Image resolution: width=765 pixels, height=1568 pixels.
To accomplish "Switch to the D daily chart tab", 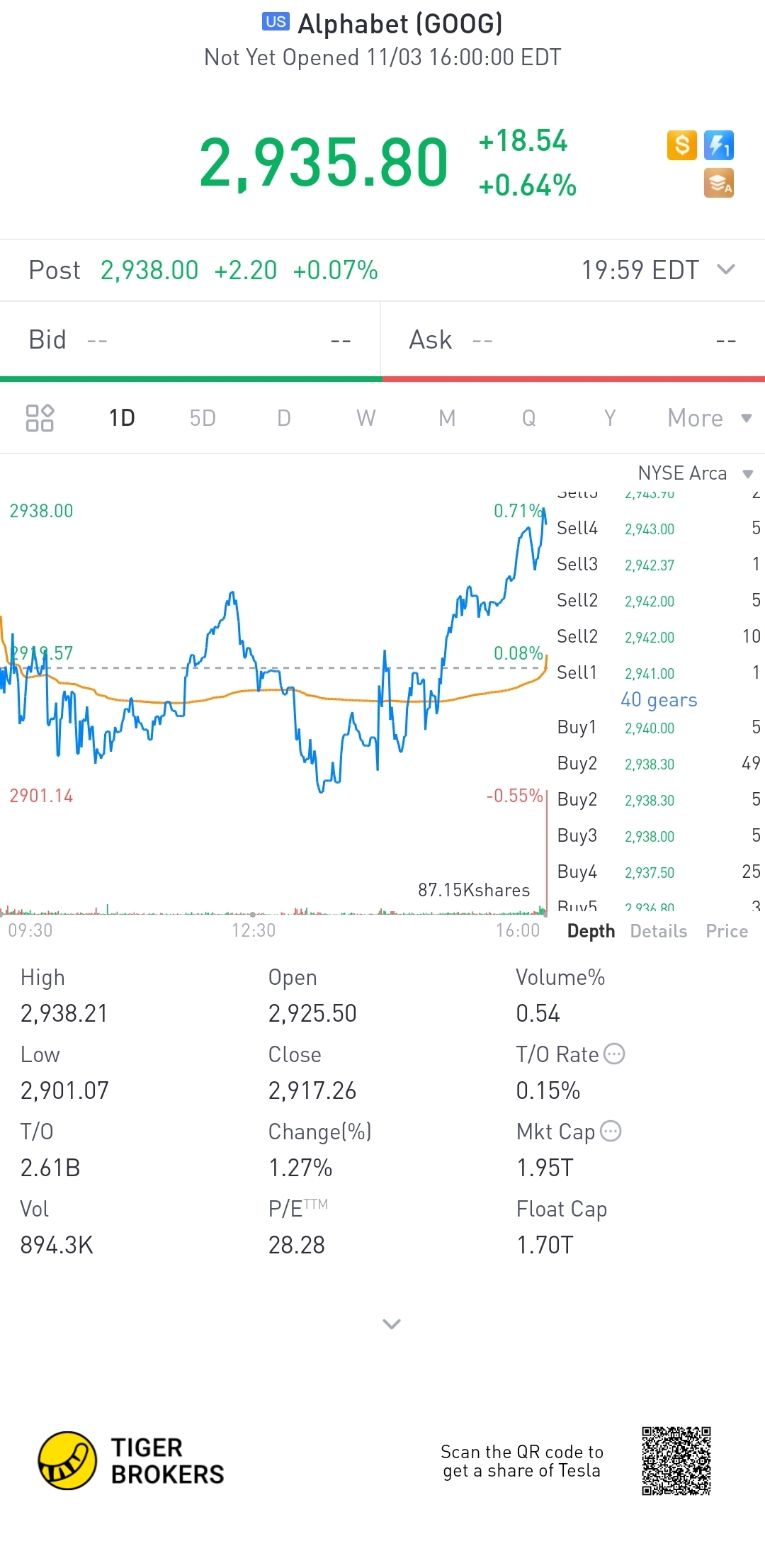I will click(284, 418).
